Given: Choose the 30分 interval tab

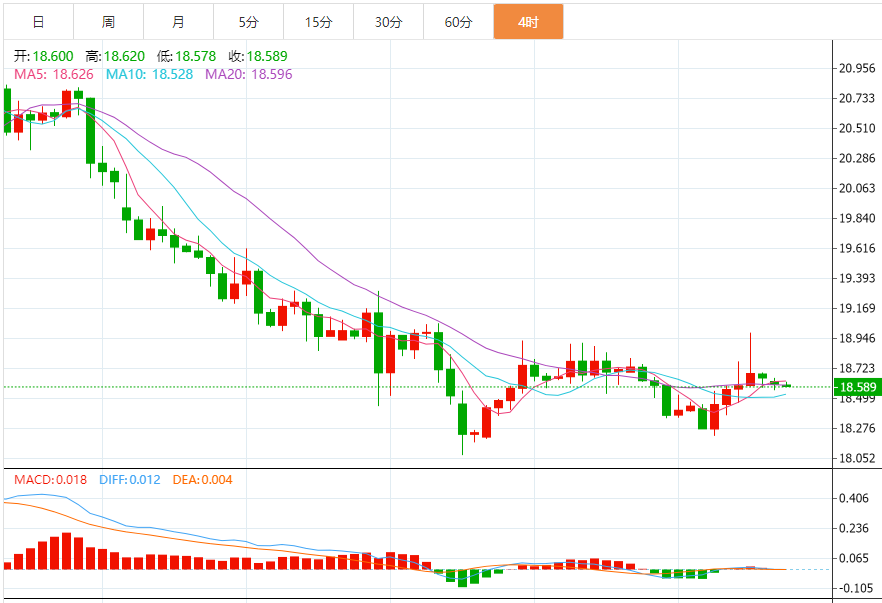Looking at the screenshot, I should [x=389, y=22].
